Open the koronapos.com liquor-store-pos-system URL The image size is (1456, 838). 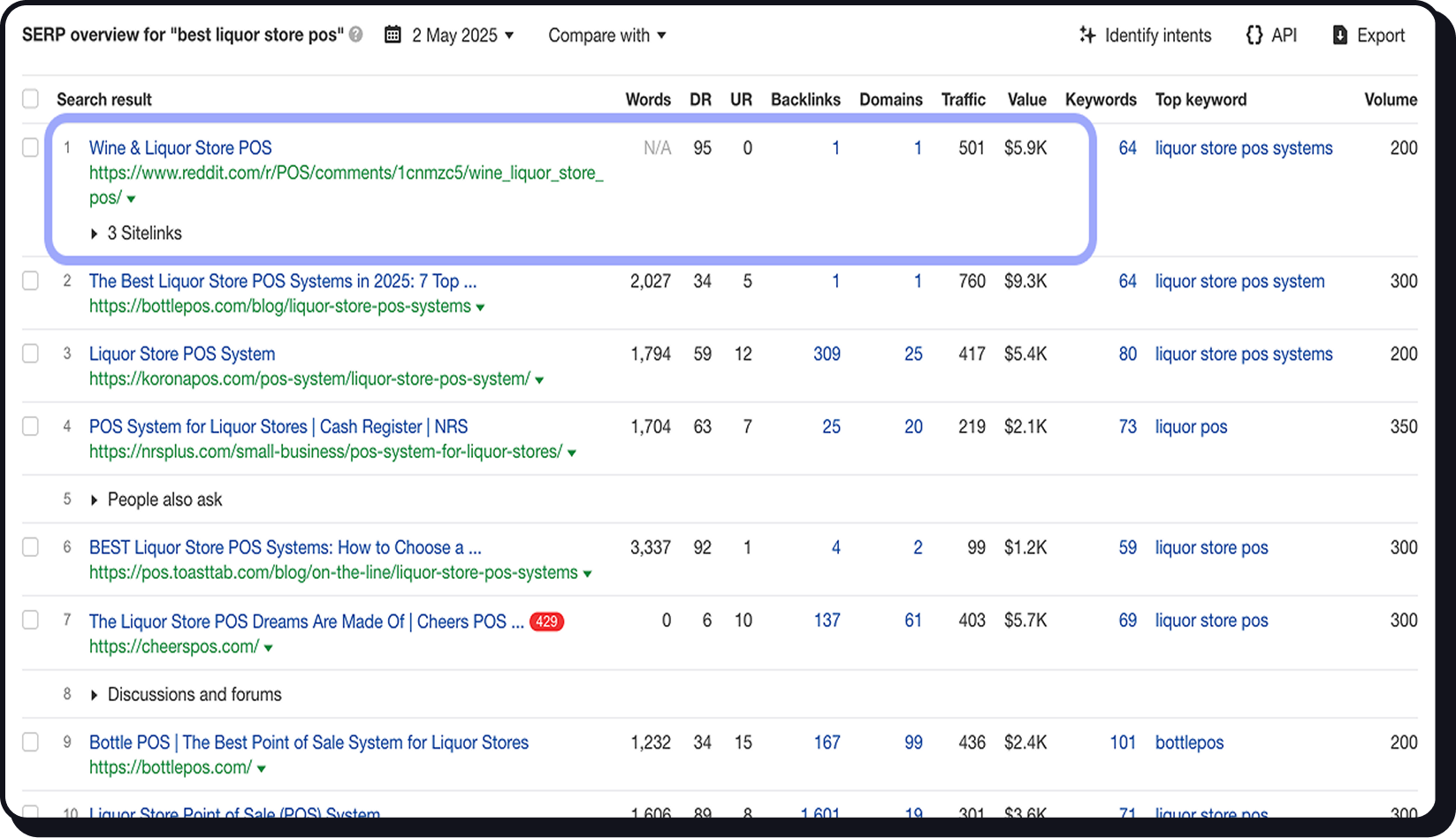(309, 379)
